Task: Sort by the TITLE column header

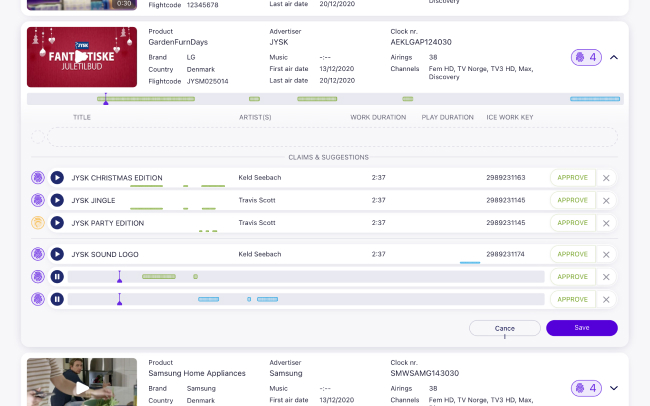Action: (x=82, y=117)
